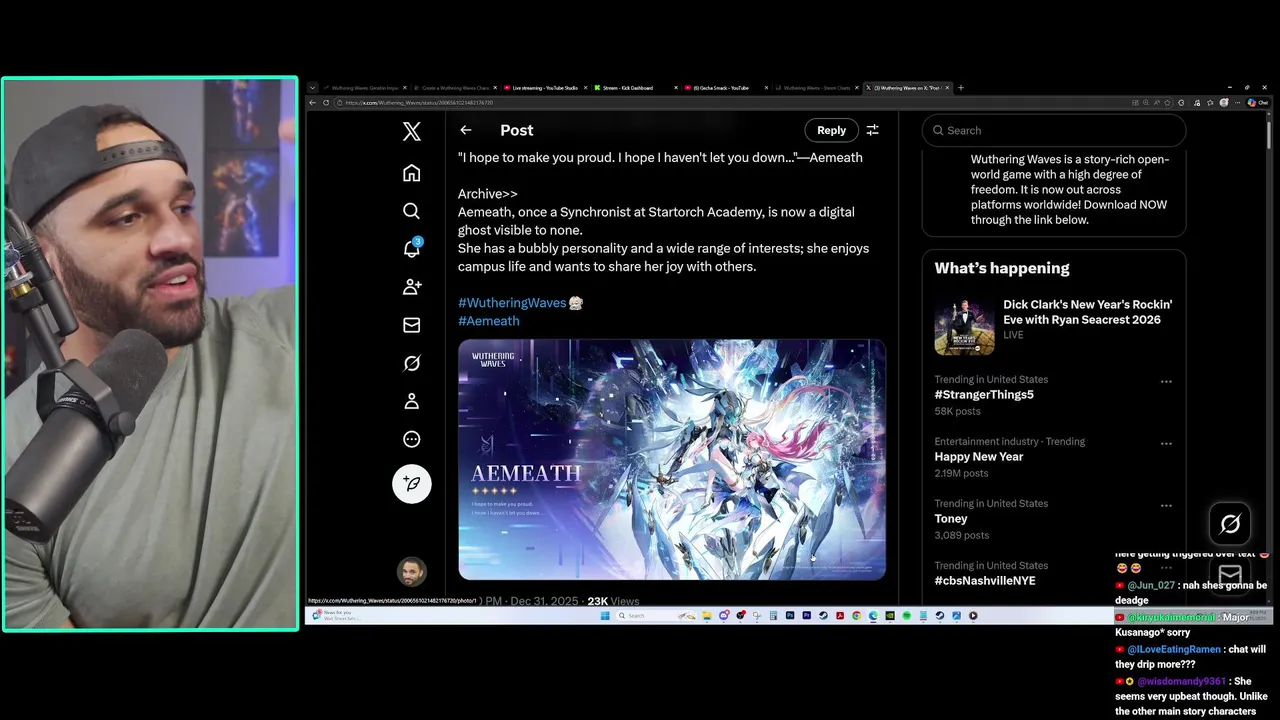Click Windows taskbar Search box
This screenshot has width=1280, height=720.
pyautogui.click(x=656, y=616)
